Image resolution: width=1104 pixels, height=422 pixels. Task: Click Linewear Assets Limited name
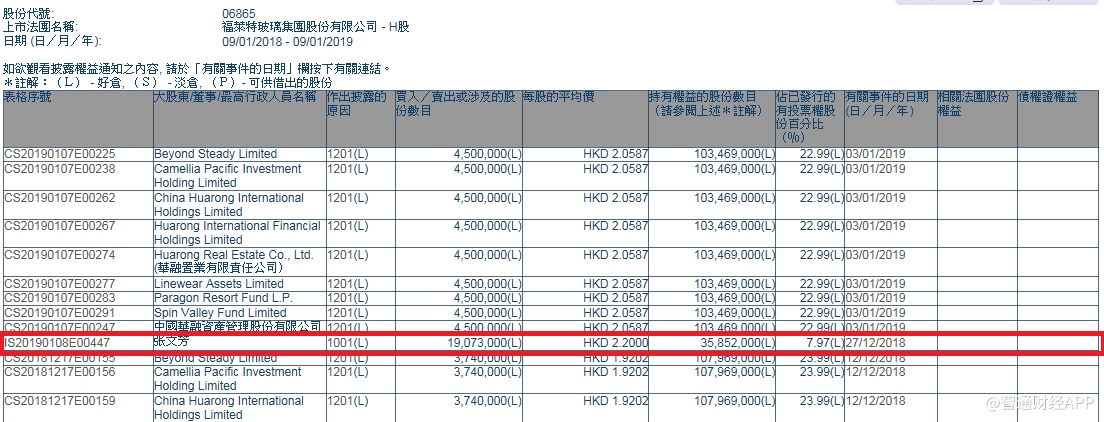coord(219,283)
